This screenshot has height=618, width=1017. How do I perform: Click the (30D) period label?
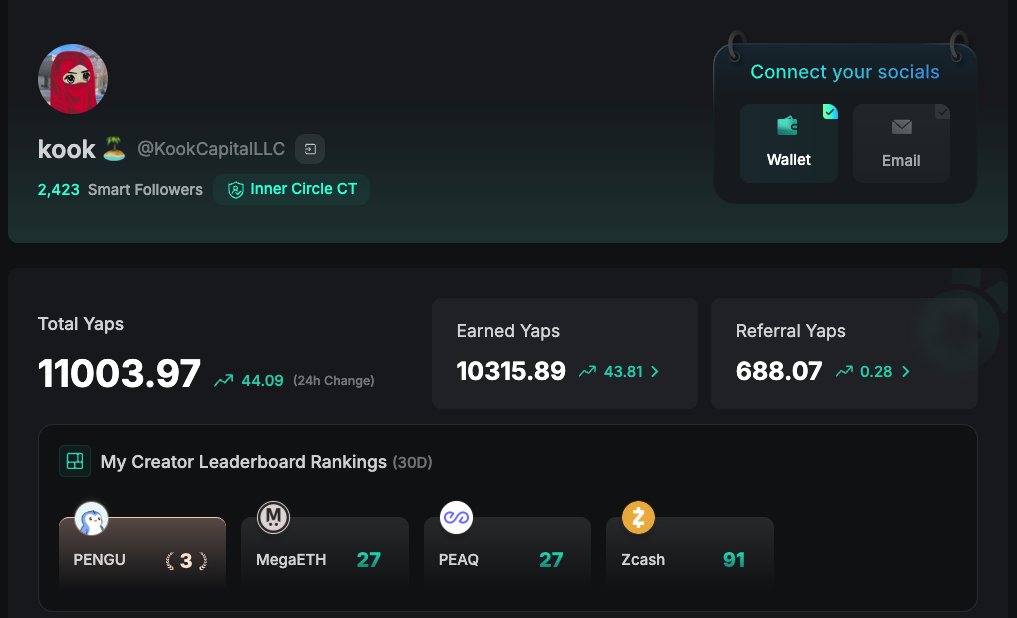(x=413, y=462)
